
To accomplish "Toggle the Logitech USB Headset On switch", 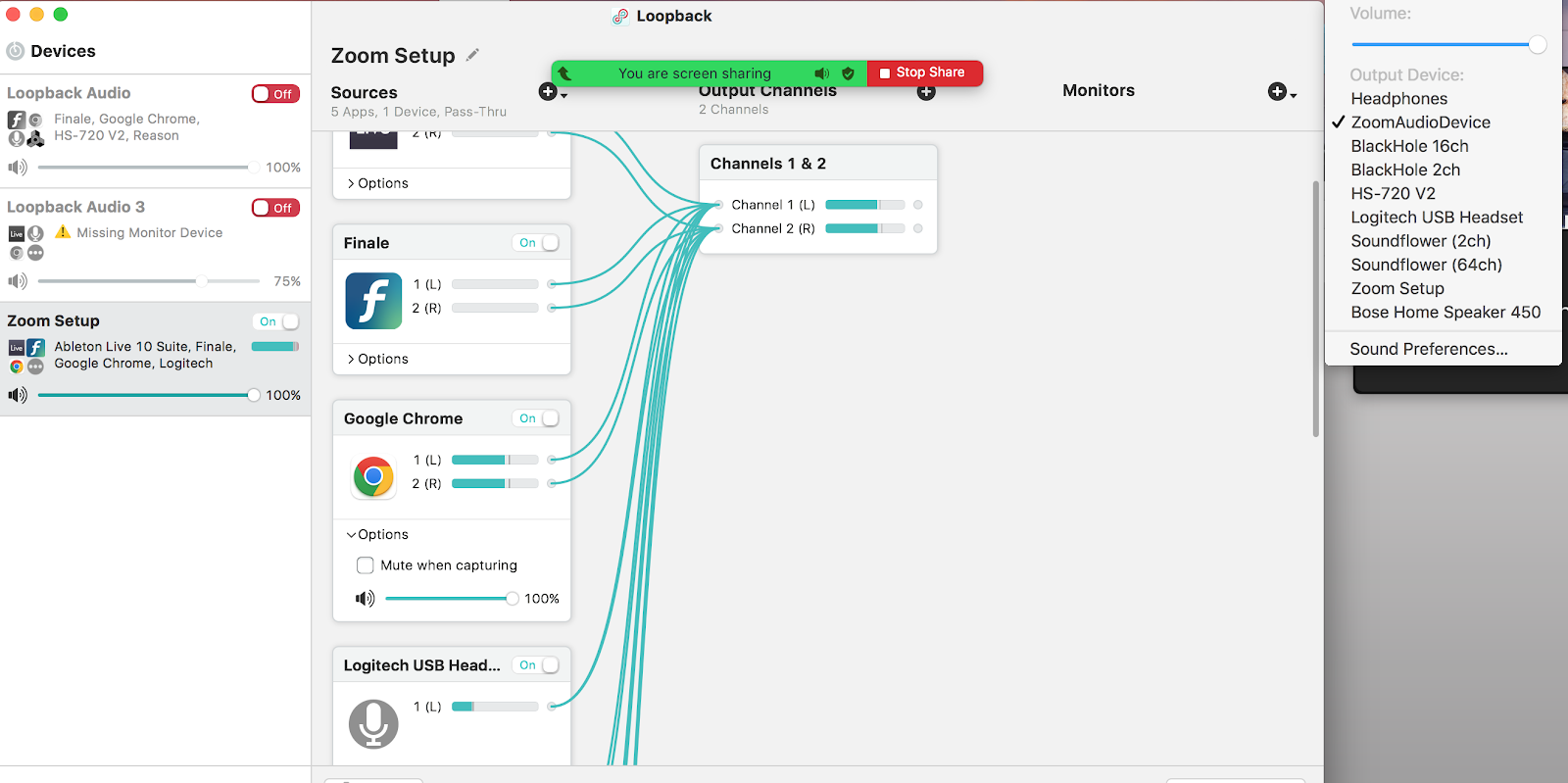I will pos(536,665).
